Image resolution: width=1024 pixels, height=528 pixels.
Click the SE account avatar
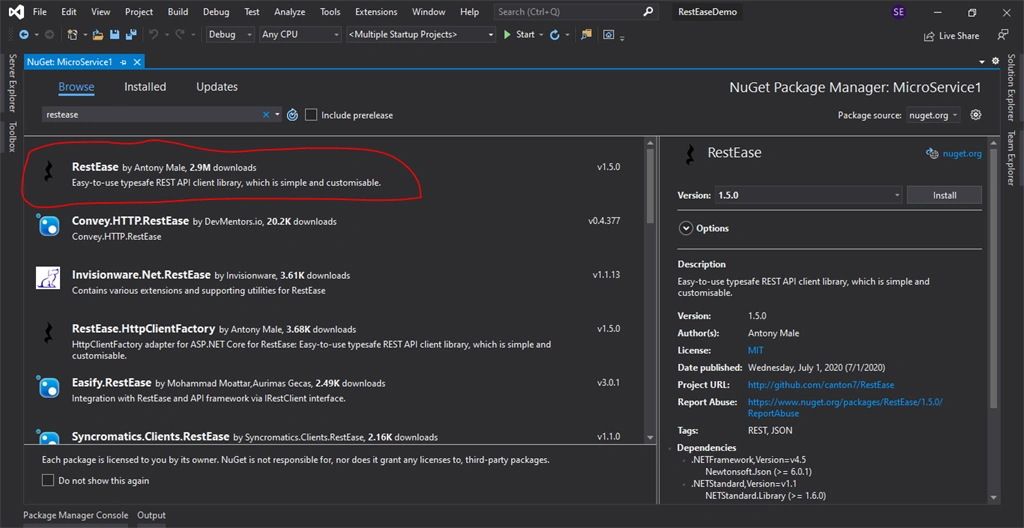(x=899, y=12)
